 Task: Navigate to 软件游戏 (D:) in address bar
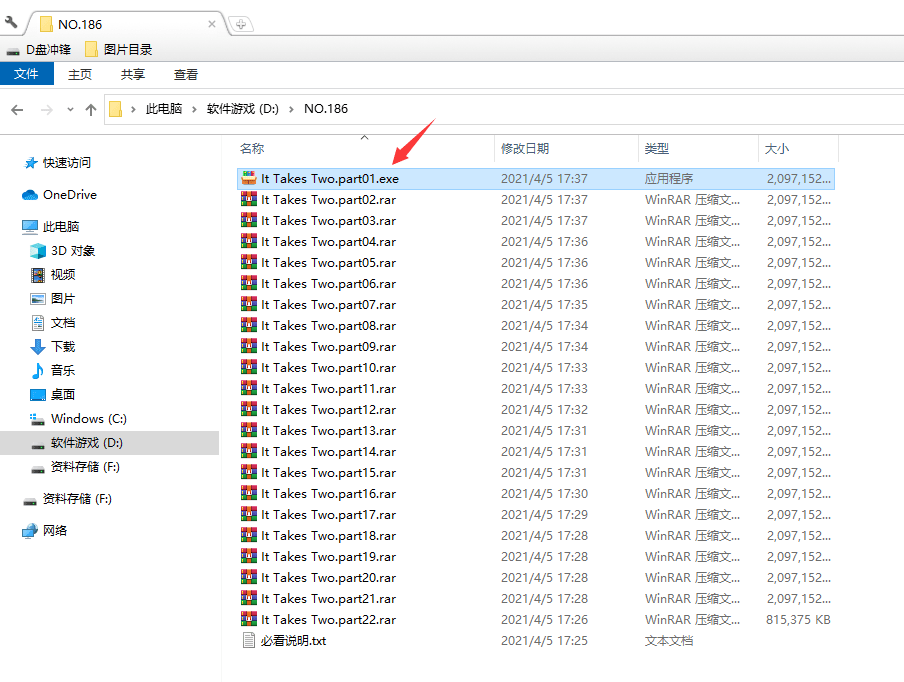[243, 108]
